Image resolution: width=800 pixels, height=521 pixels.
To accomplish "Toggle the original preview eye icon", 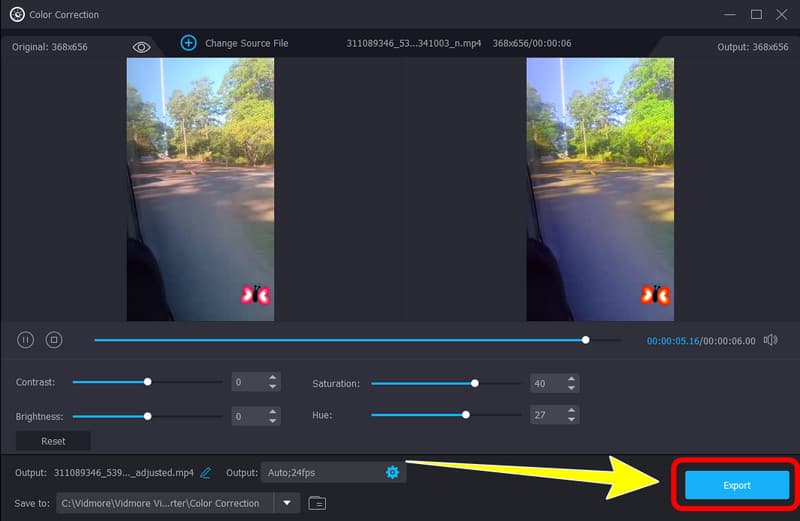I will pos(141,47).
